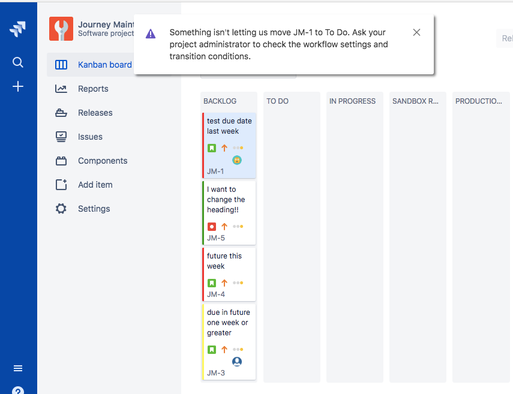513x394 pixels.
Task: Click the Settings gear icon
Action: [x=61, y=209]
